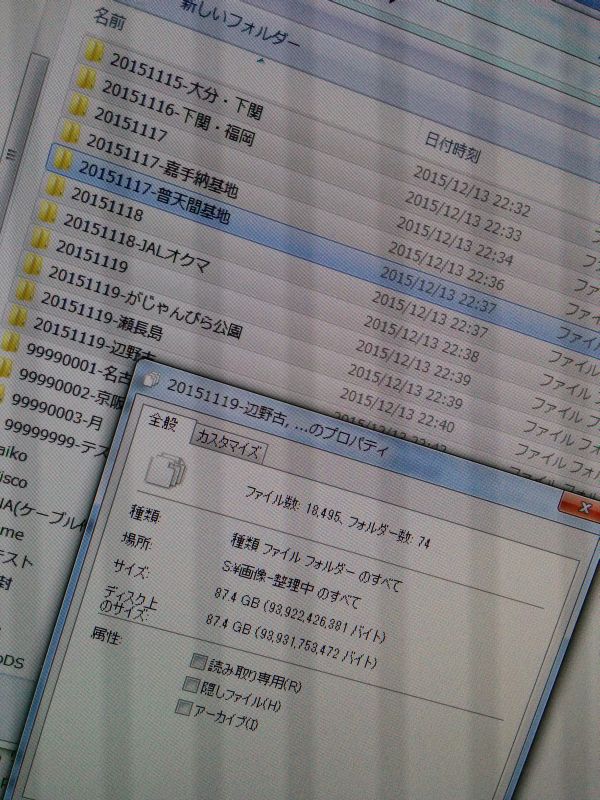The image size is (600, 800).
Task: Click date 2015/12/13 22:40
Action: pyautogui.click(x=397, y=410)
